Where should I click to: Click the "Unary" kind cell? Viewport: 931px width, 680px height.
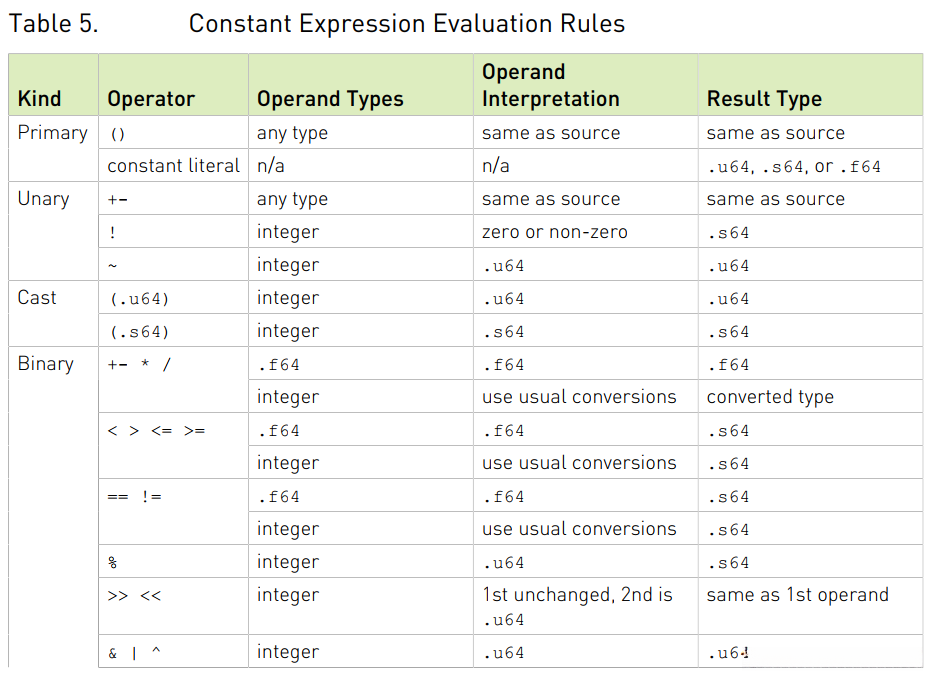[x=43, y=199]
